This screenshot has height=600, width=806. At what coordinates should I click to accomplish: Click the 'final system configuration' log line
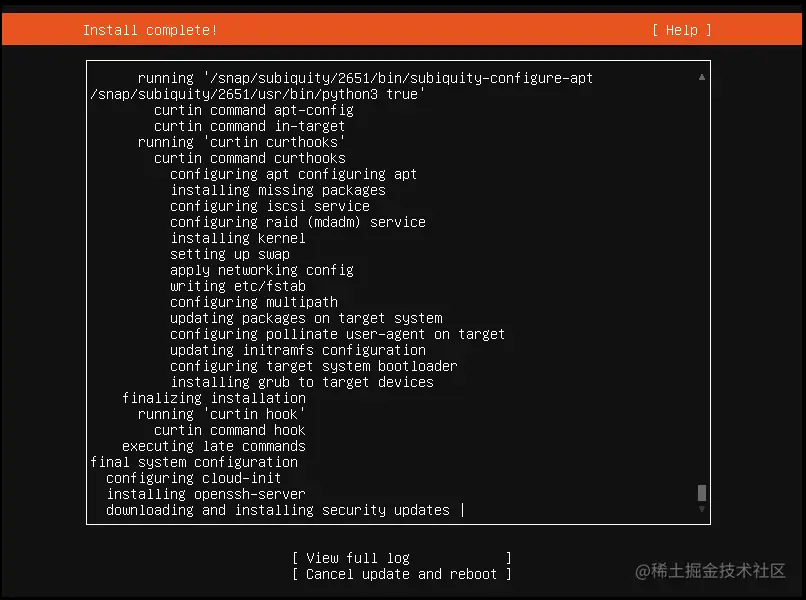click(x=194, y=462)
